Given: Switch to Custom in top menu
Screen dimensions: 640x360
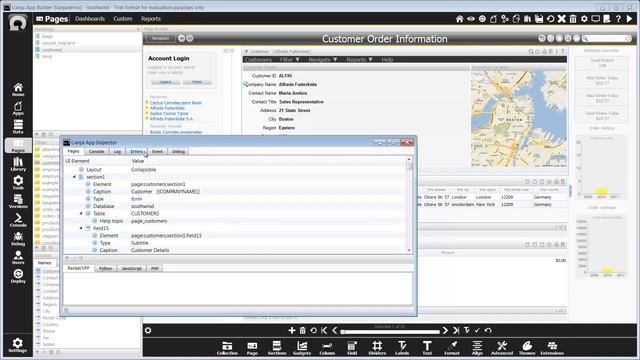Looking at the screenshot, I should coord(122,19).
